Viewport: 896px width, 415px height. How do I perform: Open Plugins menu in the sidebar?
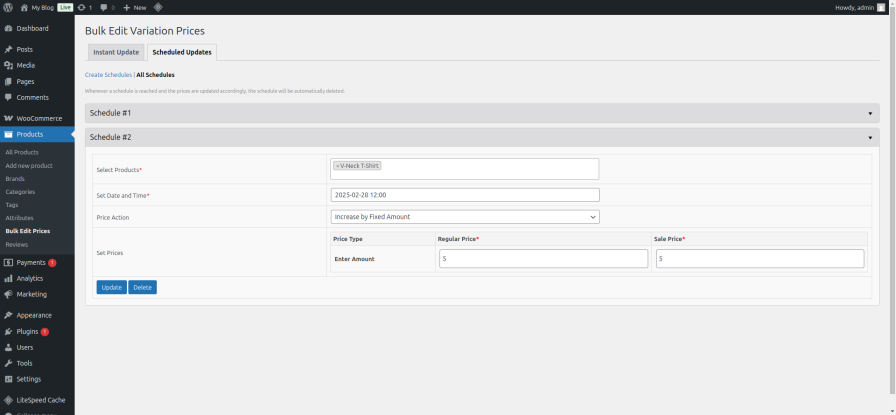tap(27, 331)
